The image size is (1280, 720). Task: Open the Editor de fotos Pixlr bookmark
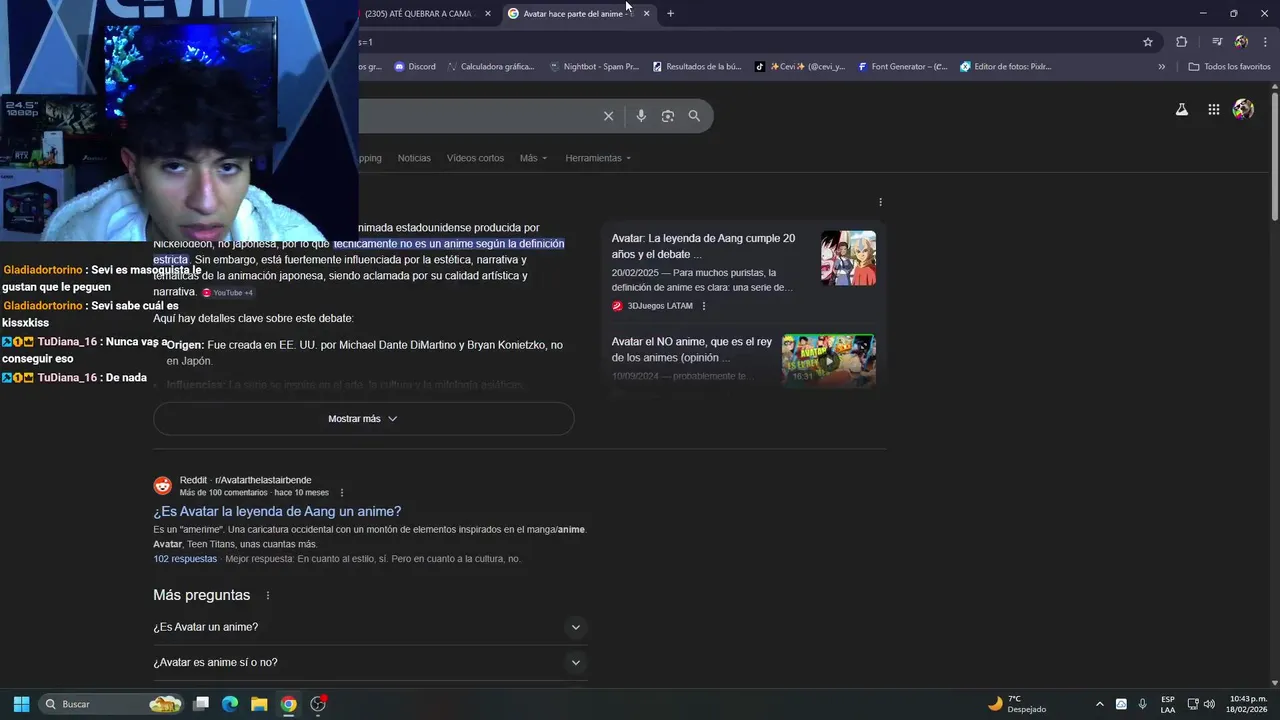point(1006,67)
